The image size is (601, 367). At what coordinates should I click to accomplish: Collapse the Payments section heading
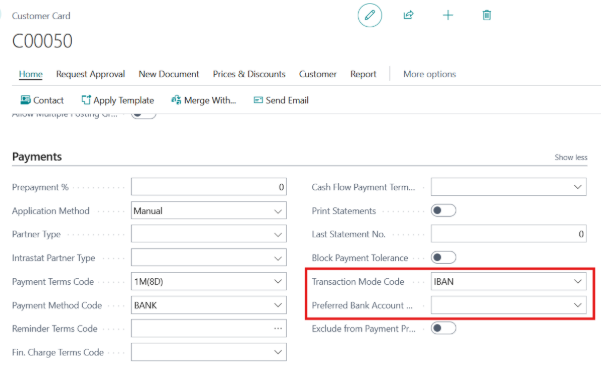pyautogui.click(x=37, y=156)
